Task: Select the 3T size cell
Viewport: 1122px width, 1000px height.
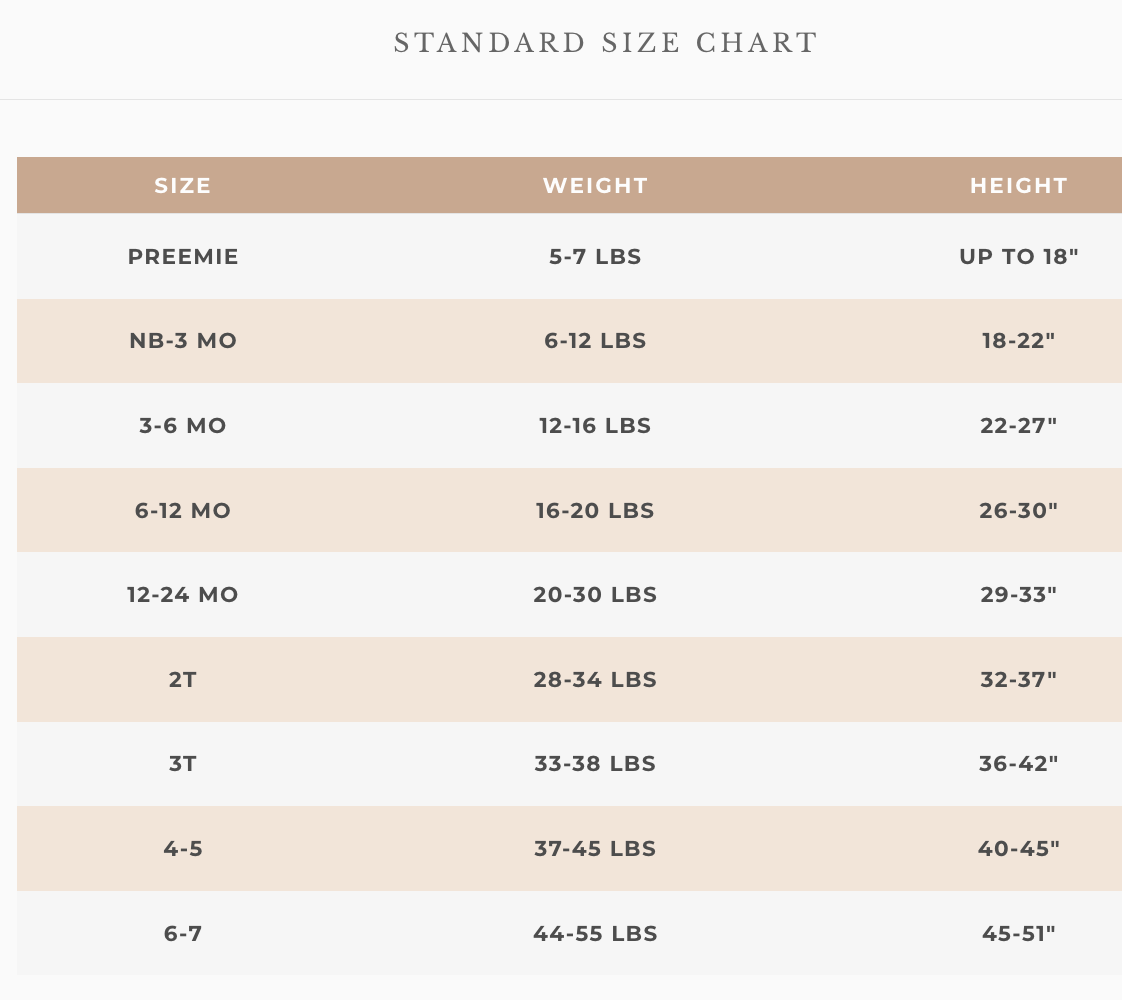Action: pos(183,764)
